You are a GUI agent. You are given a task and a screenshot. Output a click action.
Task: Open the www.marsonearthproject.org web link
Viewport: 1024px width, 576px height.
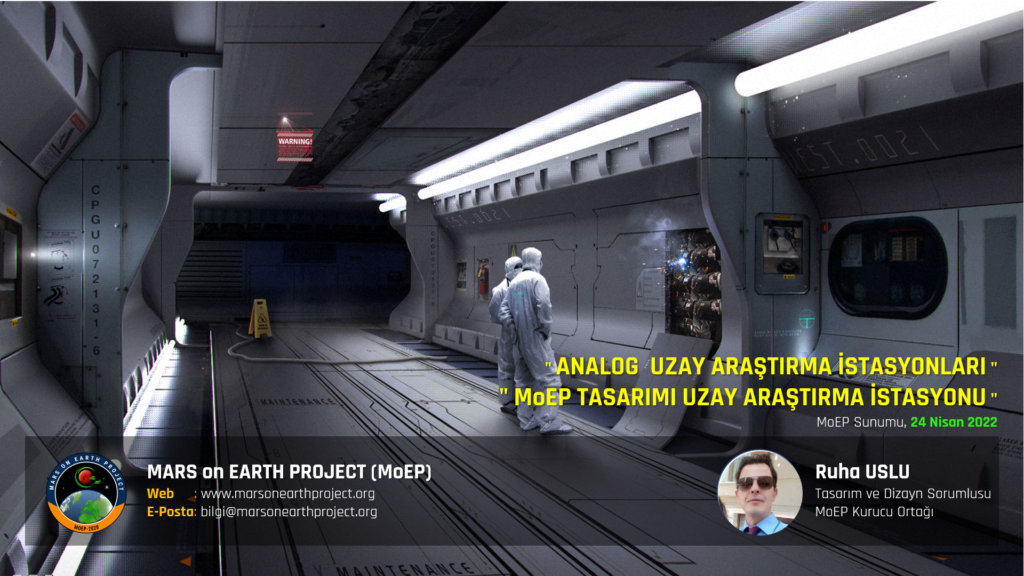(x=288, y=493)
